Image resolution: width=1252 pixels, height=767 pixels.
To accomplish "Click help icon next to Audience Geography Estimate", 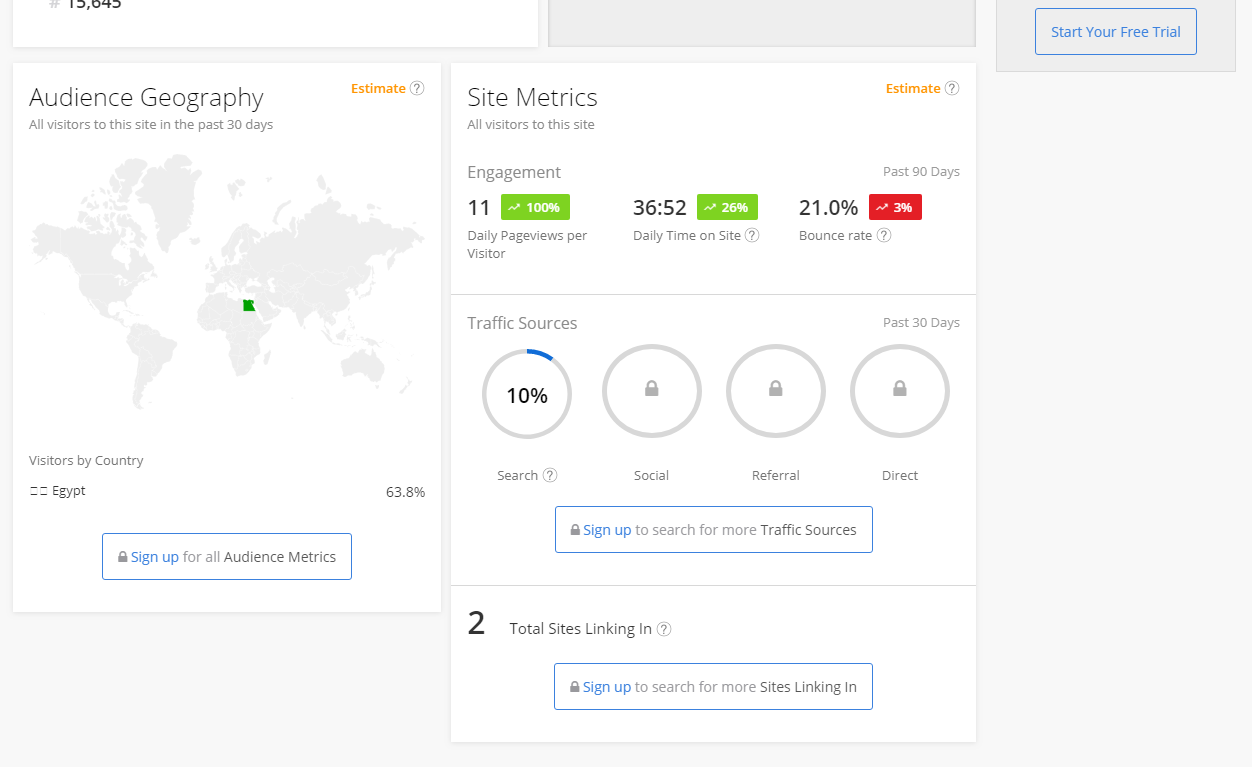I will pos(417,88).
